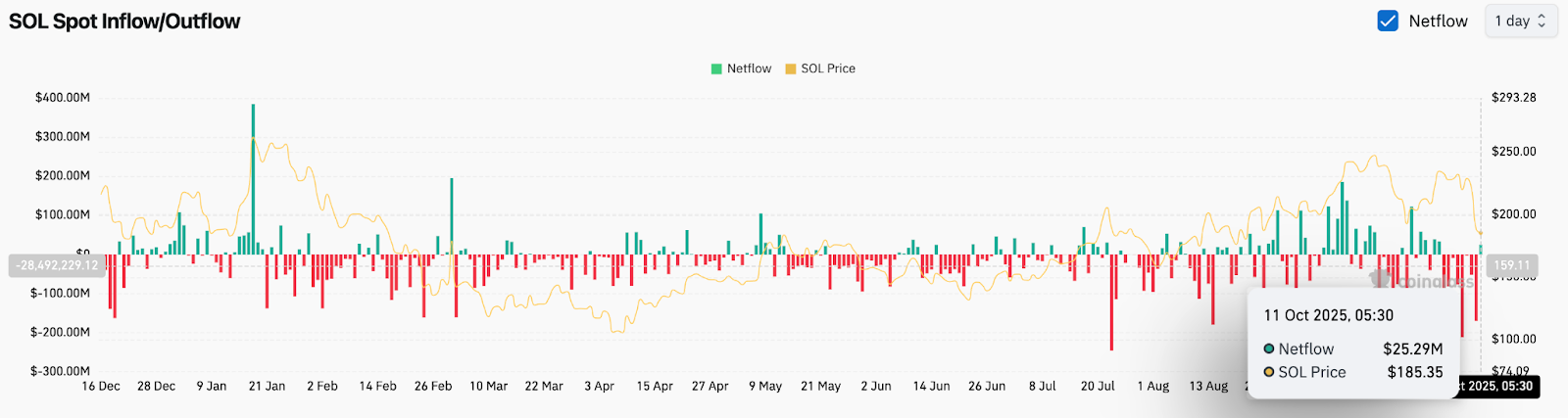Hide the Netflow series via legend label

tap(749, 69)
